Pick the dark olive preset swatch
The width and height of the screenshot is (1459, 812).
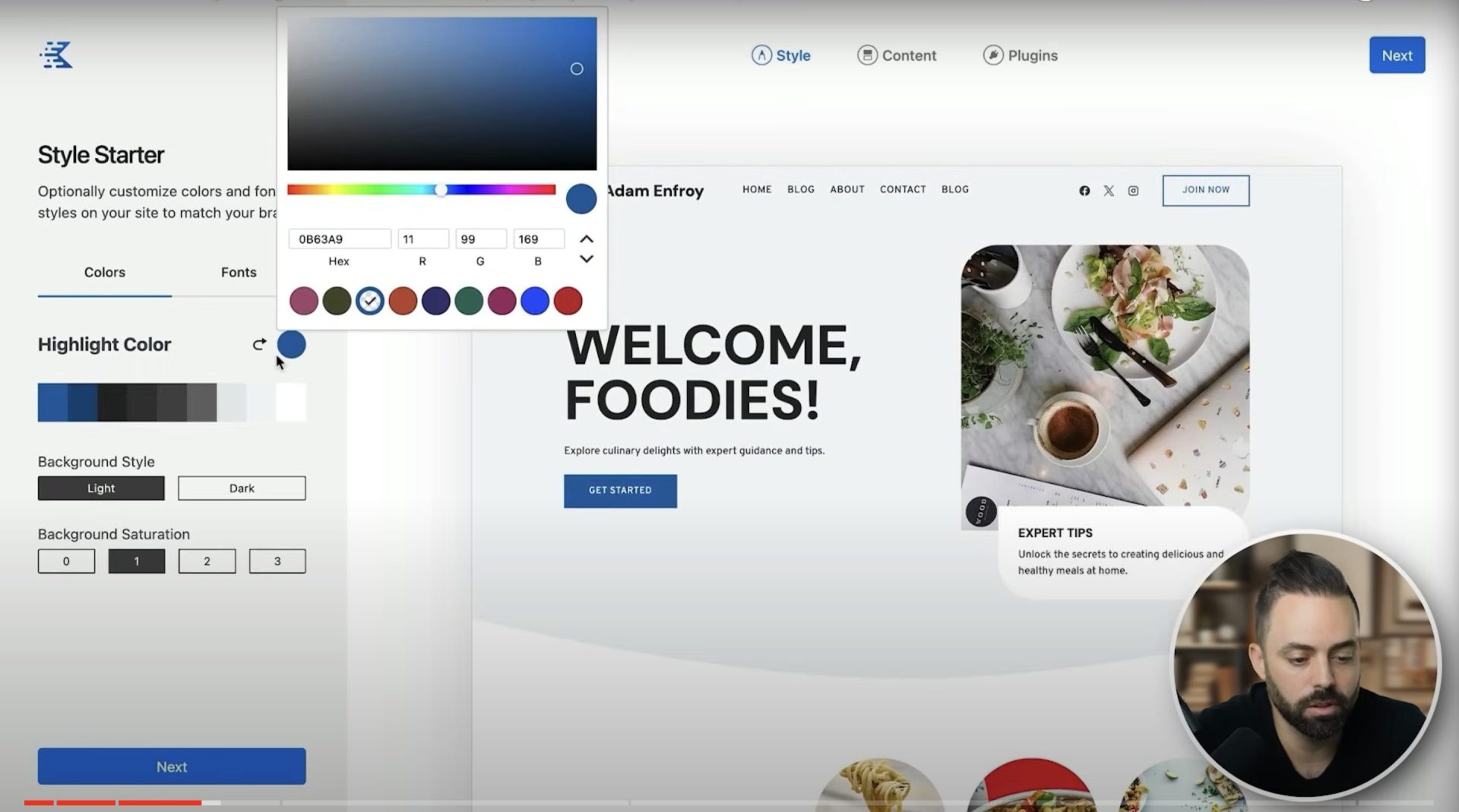337,301
